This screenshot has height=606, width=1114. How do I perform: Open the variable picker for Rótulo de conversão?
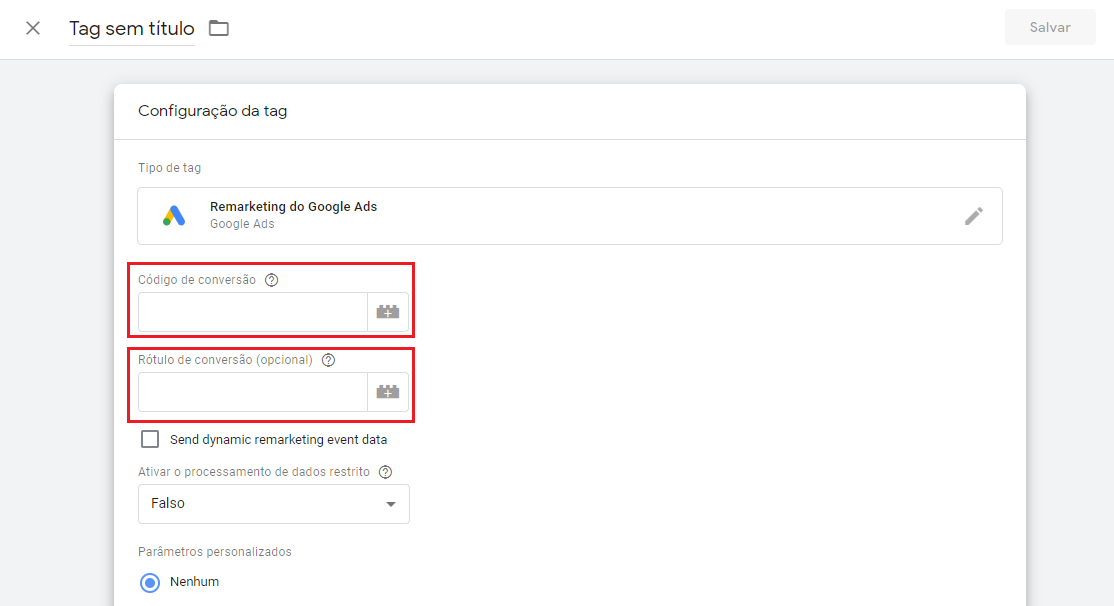[389, 392]
